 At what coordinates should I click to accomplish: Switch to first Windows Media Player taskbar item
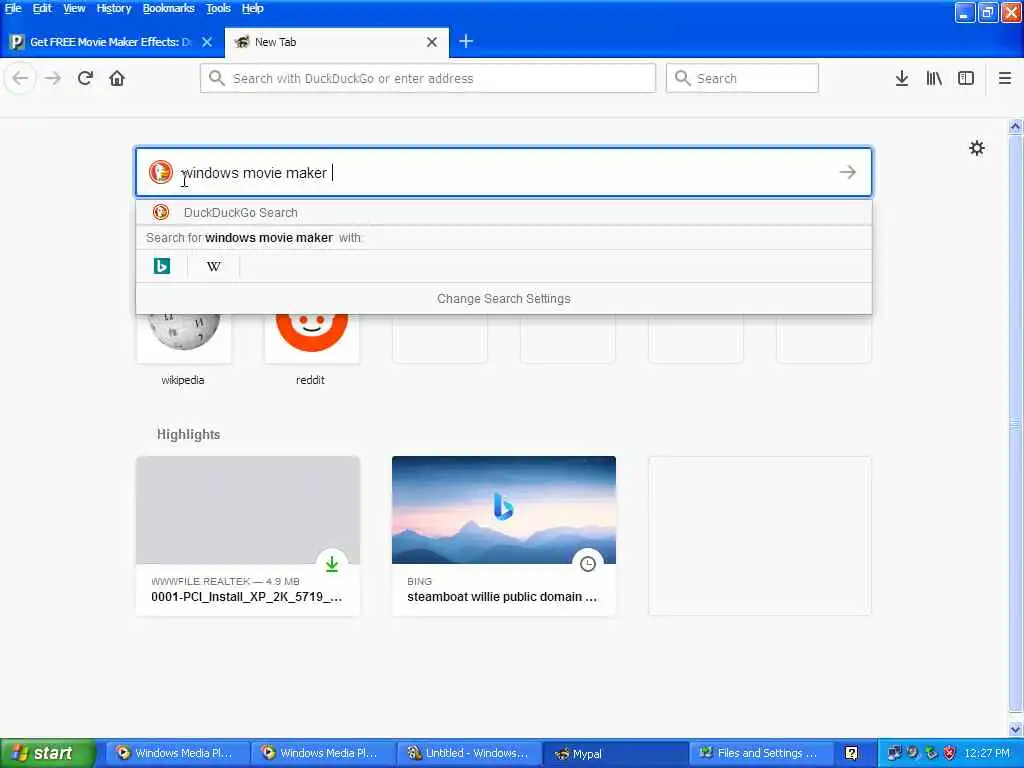(x=178, y=754)
